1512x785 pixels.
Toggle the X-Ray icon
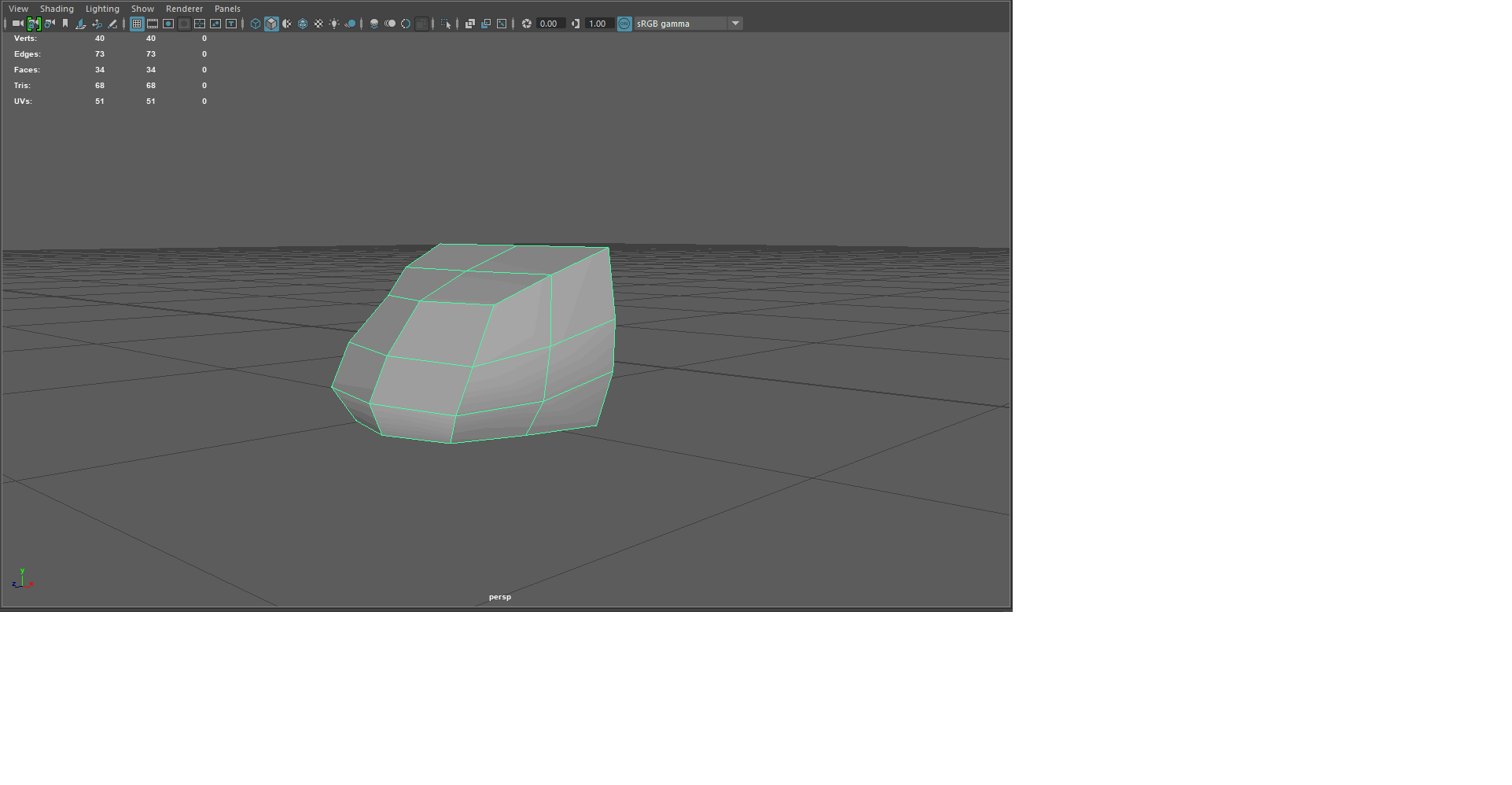pyautogui.click(x=470, y=24)
